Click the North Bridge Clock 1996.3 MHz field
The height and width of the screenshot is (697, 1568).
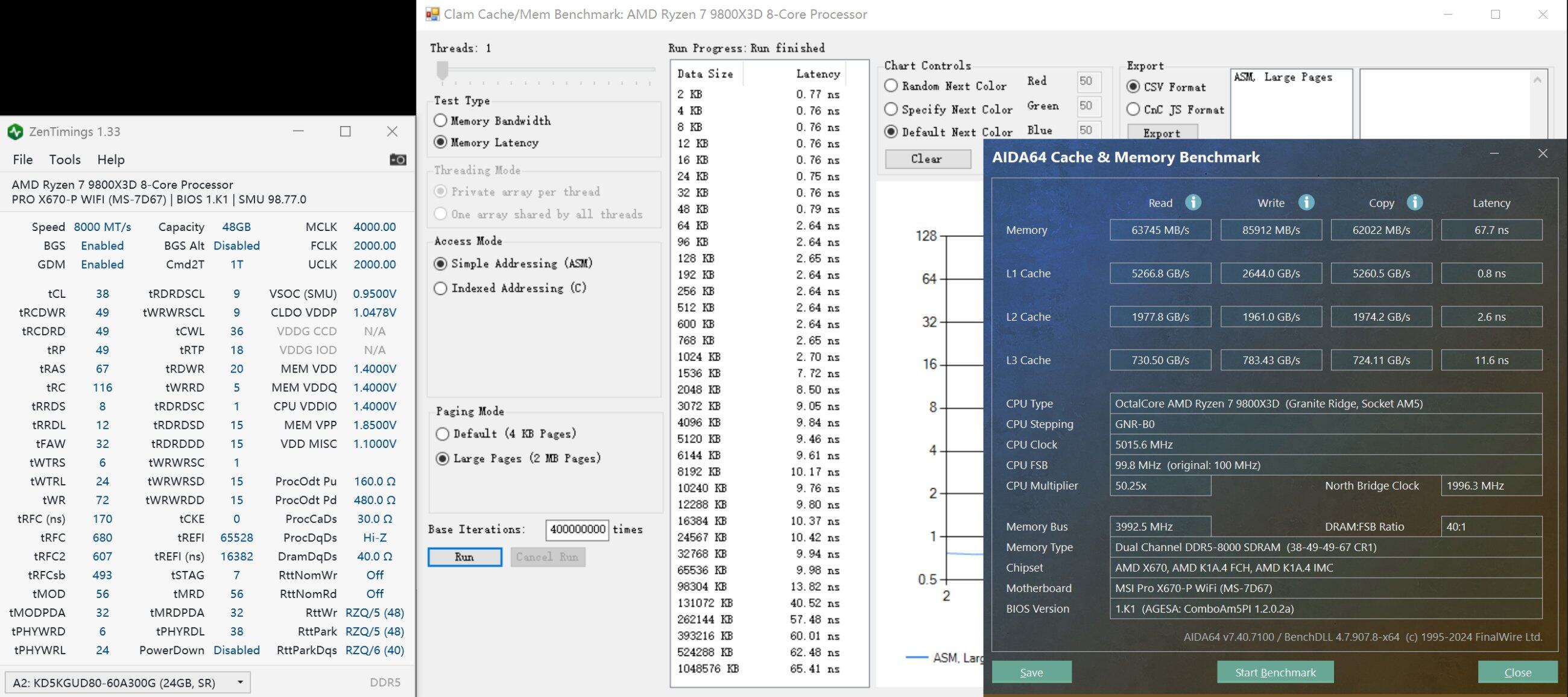(1491, 486)
